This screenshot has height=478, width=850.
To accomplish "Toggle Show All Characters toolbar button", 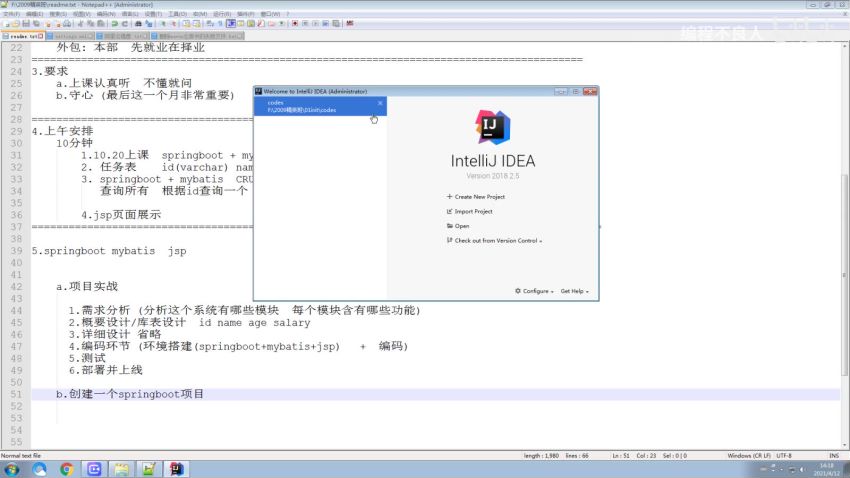I will click(220, 24).
